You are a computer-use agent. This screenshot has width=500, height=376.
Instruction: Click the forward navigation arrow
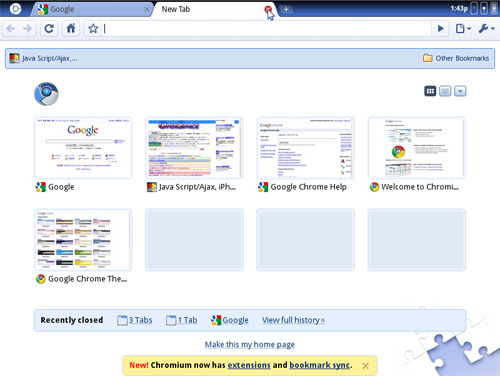(x=28, y=29)
